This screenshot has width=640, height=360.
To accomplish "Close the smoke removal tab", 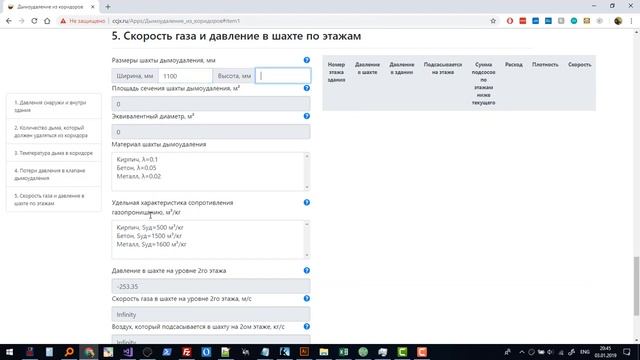I will [93, 7].
